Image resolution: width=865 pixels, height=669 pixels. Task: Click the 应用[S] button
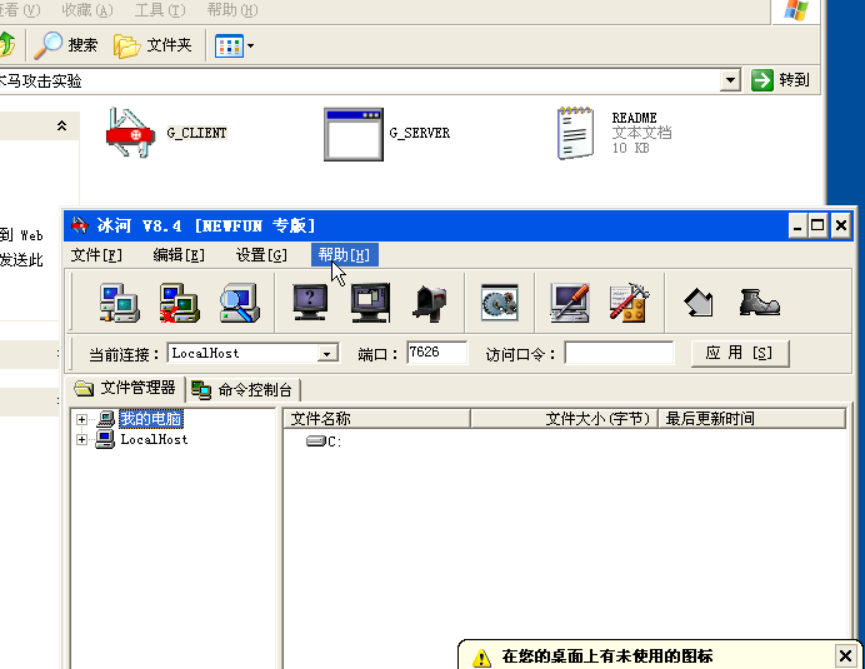pyautogui.click(x=740, y=353)
